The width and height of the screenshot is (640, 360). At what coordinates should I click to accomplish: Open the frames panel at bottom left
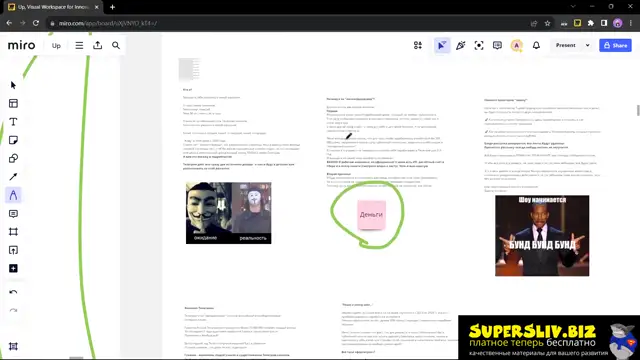13,346
